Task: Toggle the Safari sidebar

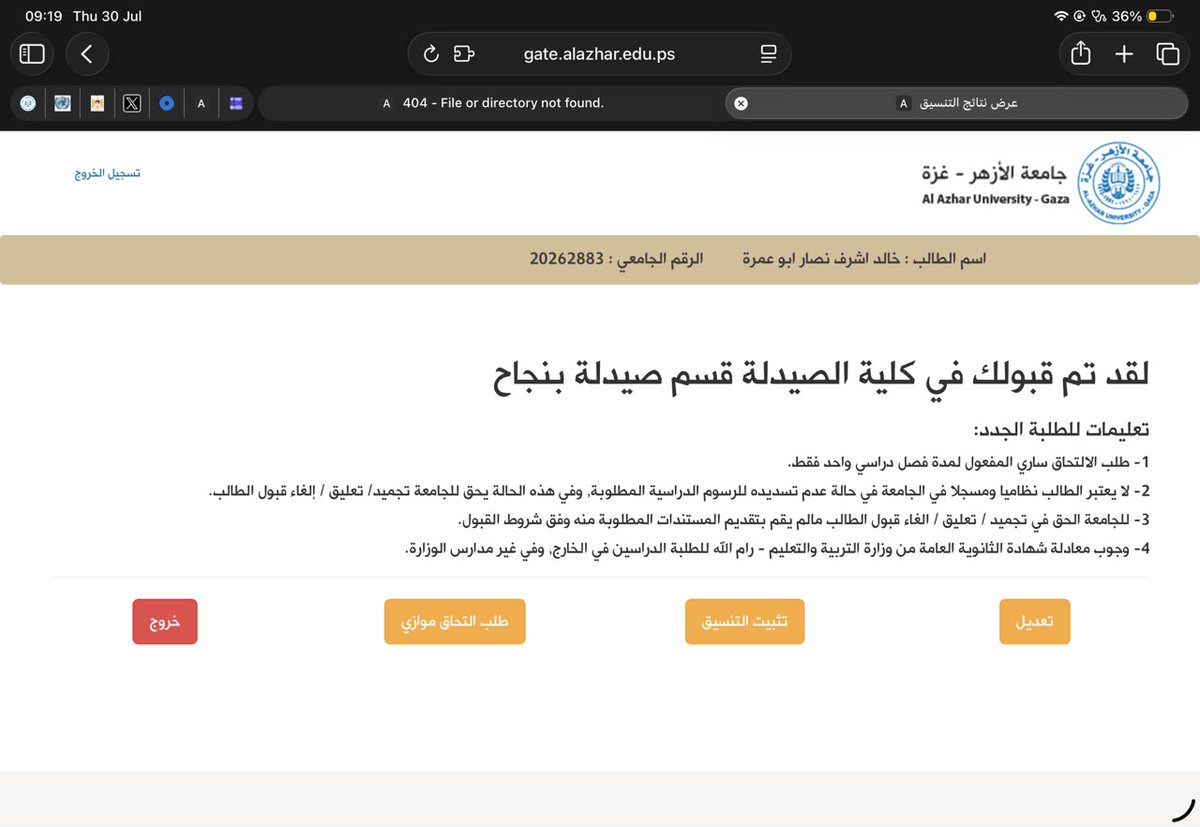Action: click(x=32, y=54)
